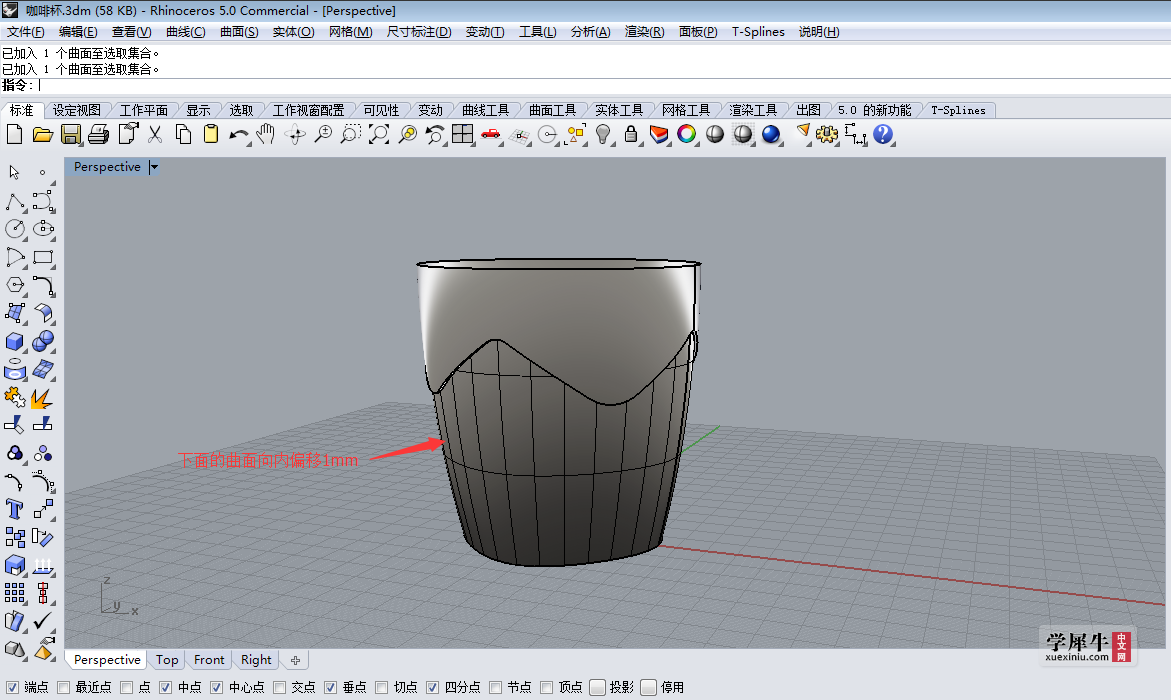Open the 渲染(R) menu

click(644, 31)
